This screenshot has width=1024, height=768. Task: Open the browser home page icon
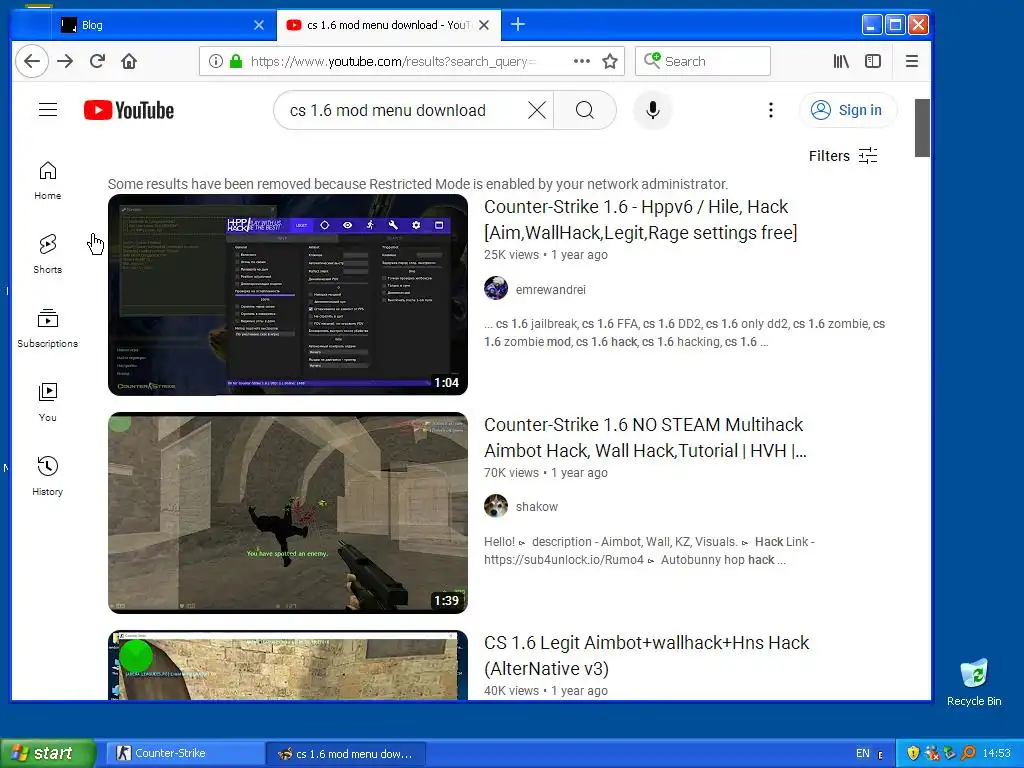pos(129,61)
